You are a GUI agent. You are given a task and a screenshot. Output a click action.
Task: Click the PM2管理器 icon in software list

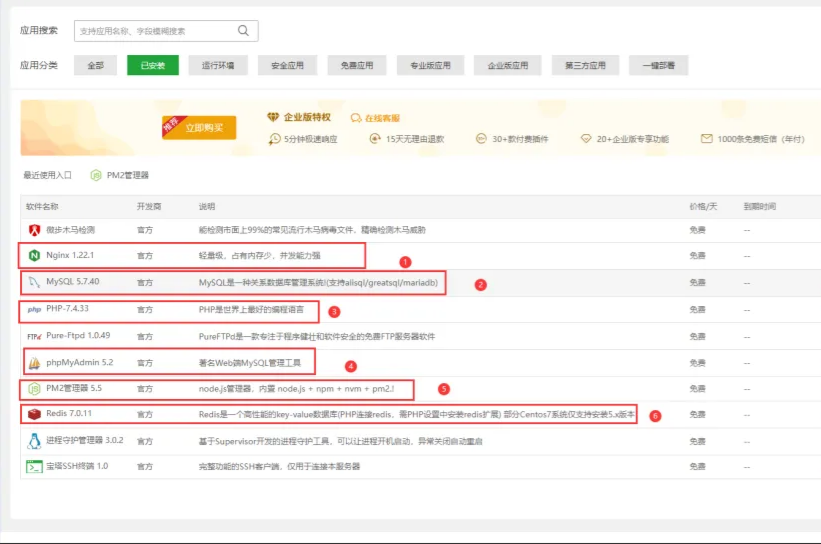coord(35,387)
